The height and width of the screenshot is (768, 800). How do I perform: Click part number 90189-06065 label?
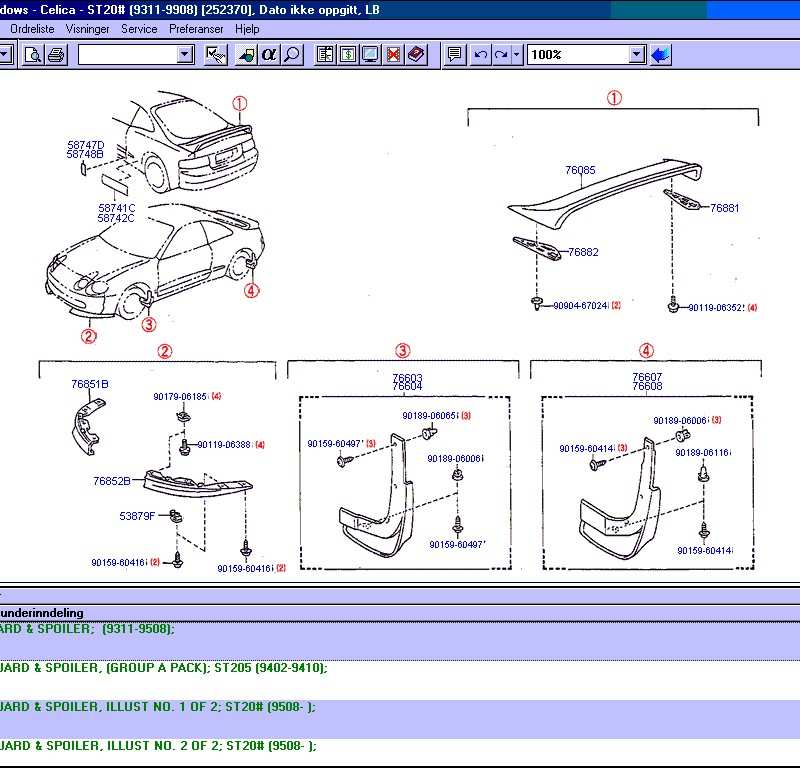click(430, 416)
